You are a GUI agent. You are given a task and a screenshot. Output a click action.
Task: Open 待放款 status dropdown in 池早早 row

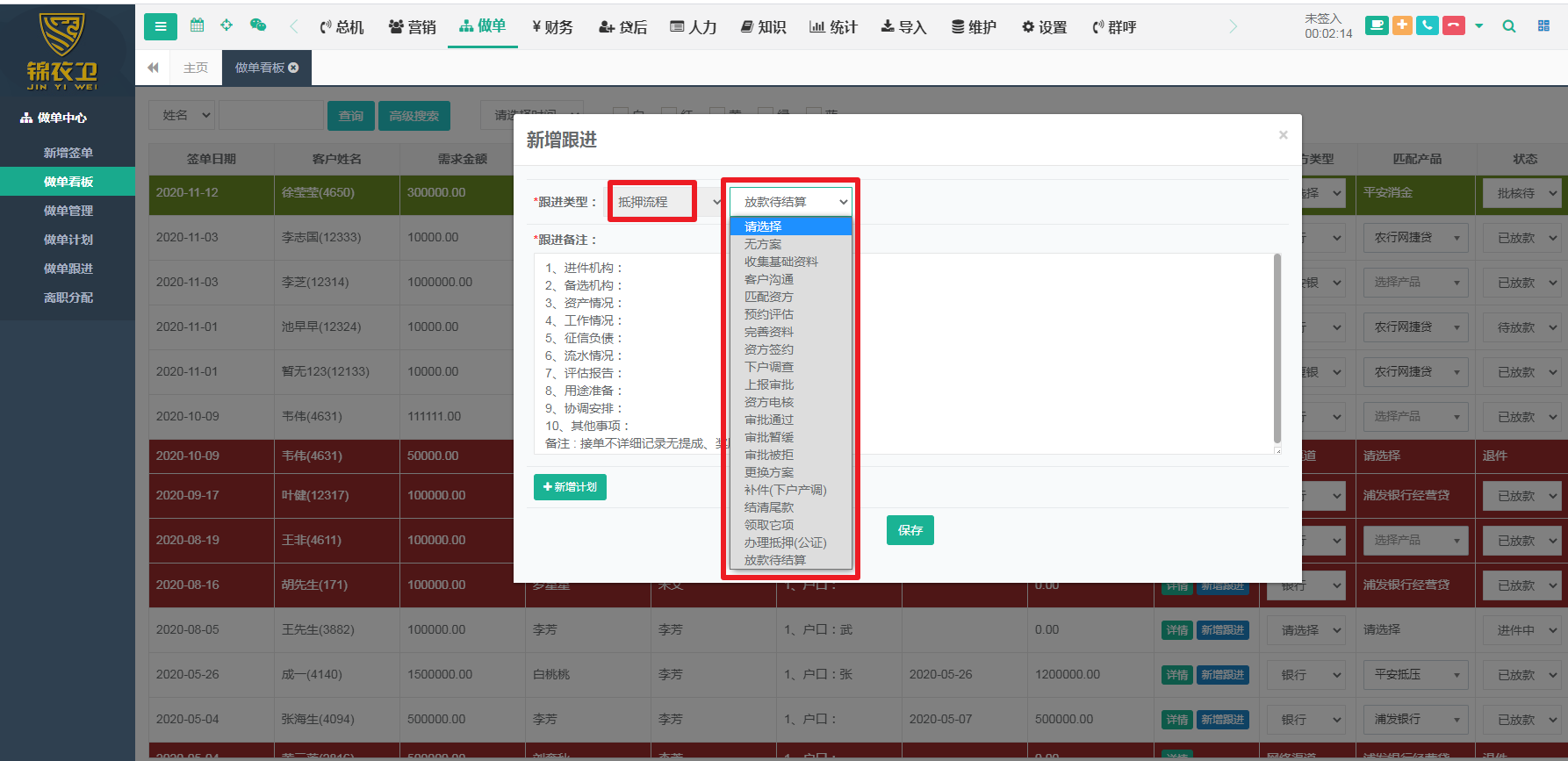[x=1523, y=327]
